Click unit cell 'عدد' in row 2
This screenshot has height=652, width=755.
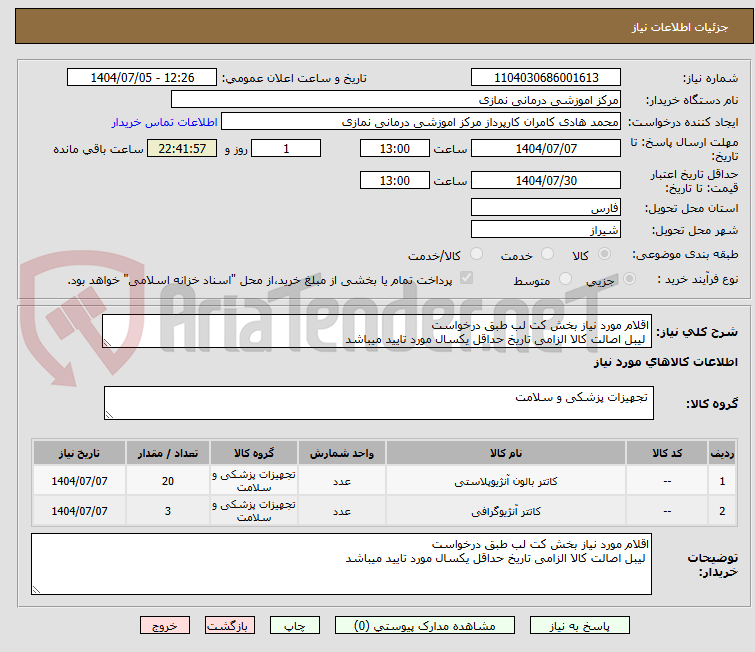coord(341,511)
